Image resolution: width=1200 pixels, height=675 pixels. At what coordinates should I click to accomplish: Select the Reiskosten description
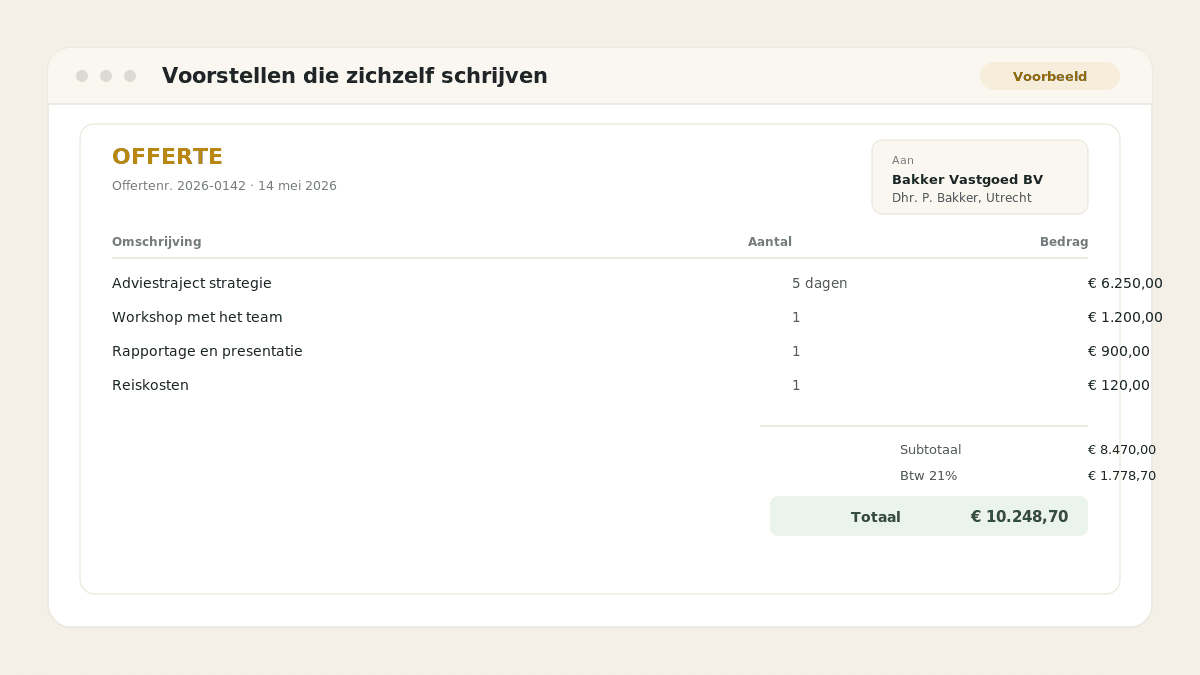tap(150, 385)
